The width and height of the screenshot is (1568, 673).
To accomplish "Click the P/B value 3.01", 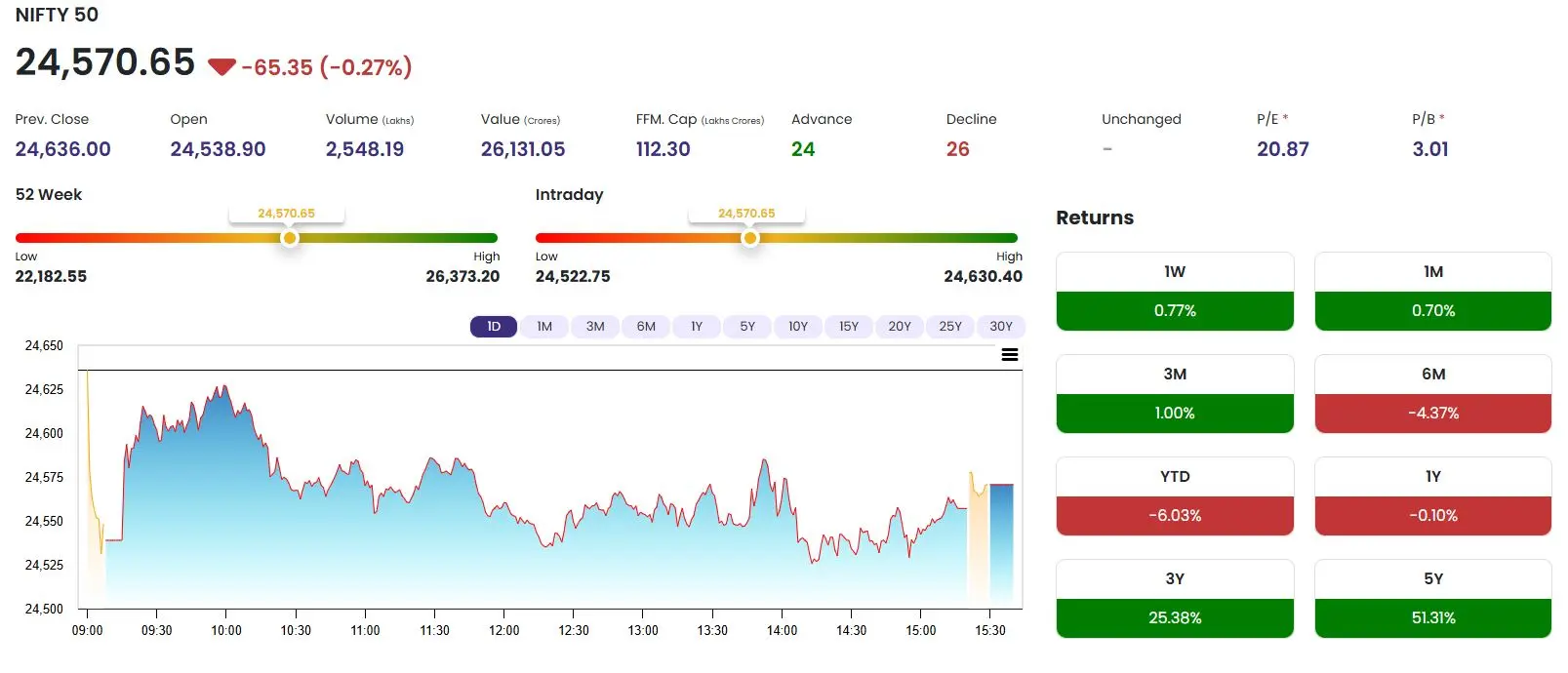I will 1430,149.
